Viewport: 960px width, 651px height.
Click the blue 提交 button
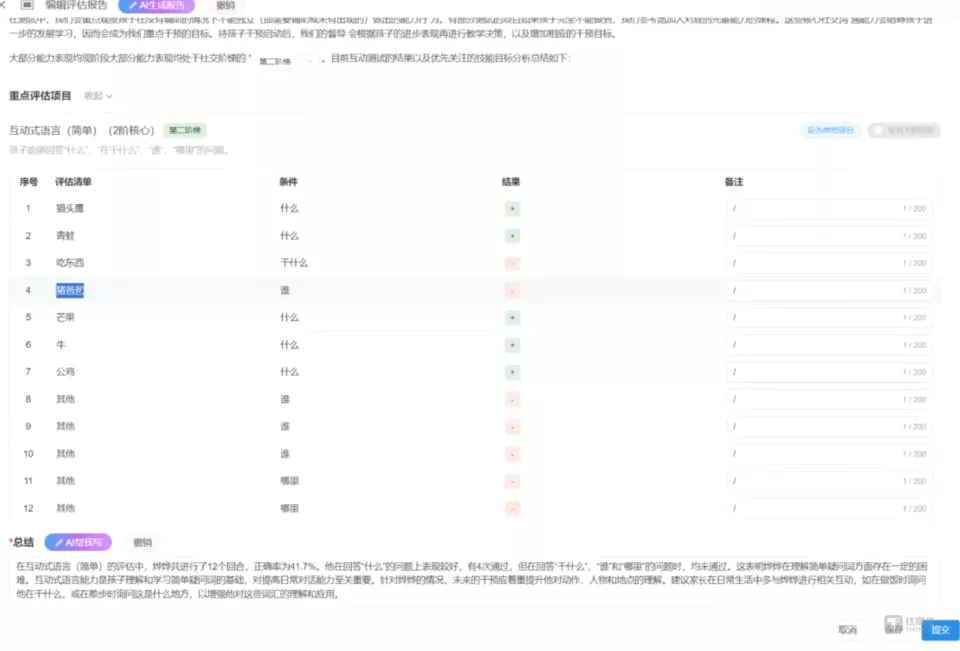[940, 630]
